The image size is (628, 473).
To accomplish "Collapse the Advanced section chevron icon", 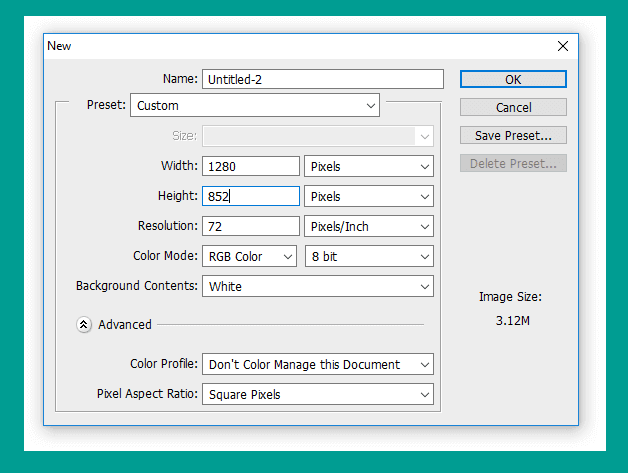I will (x=83, y=324).
